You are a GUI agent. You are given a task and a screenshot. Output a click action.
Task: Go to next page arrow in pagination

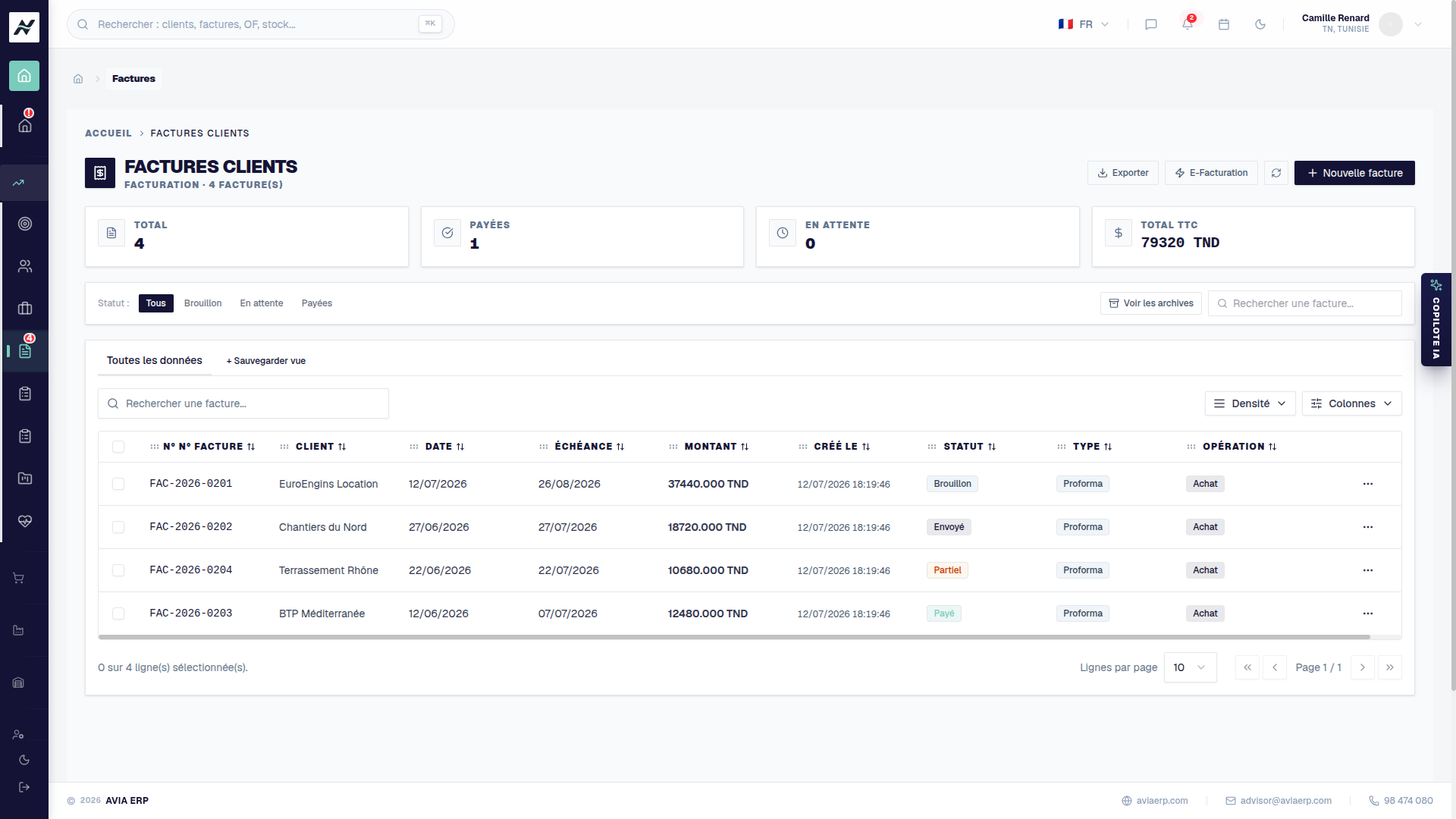point(1363,667)
